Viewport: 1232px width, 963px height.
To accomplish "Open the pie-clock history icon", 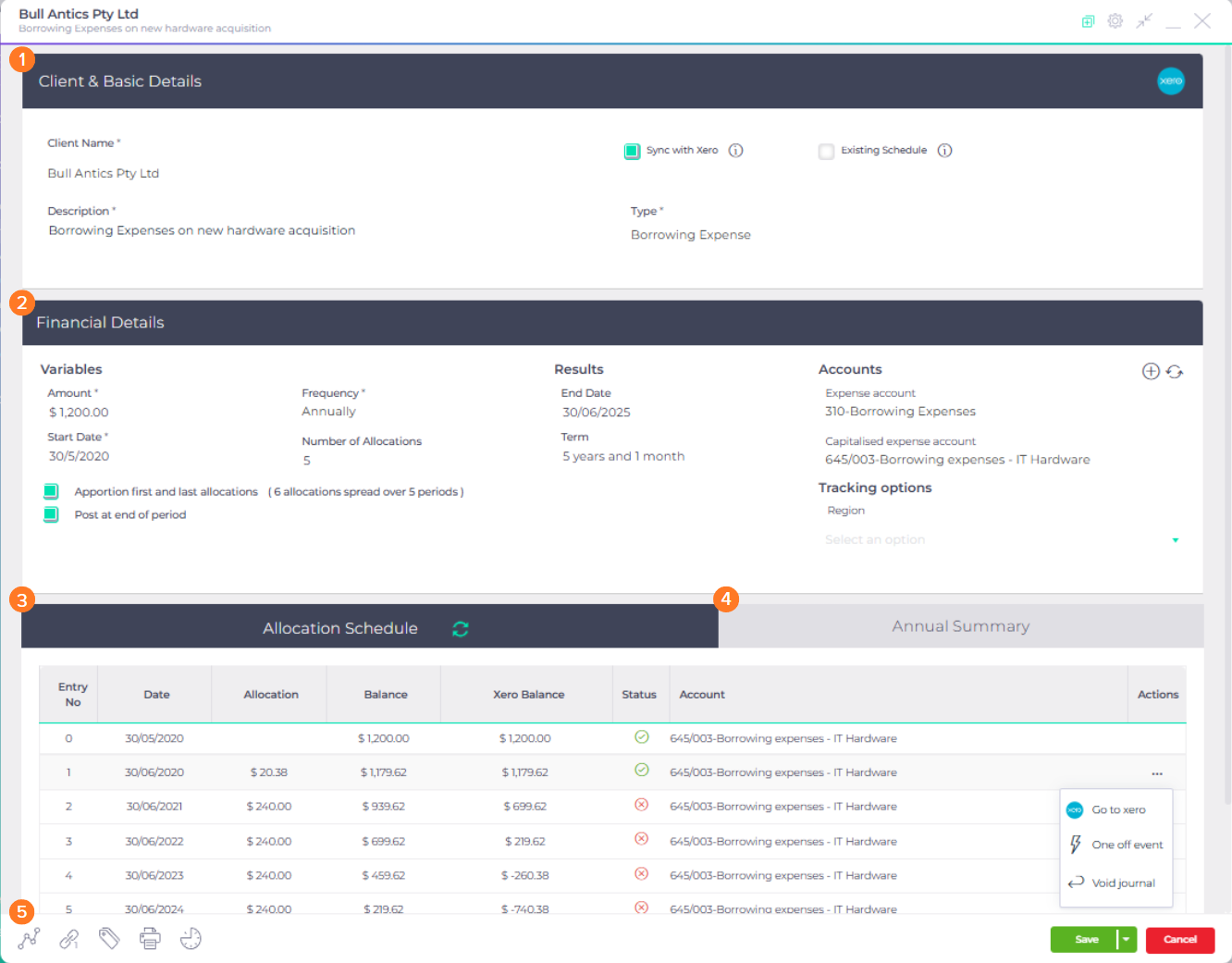I will click(191, 939).
